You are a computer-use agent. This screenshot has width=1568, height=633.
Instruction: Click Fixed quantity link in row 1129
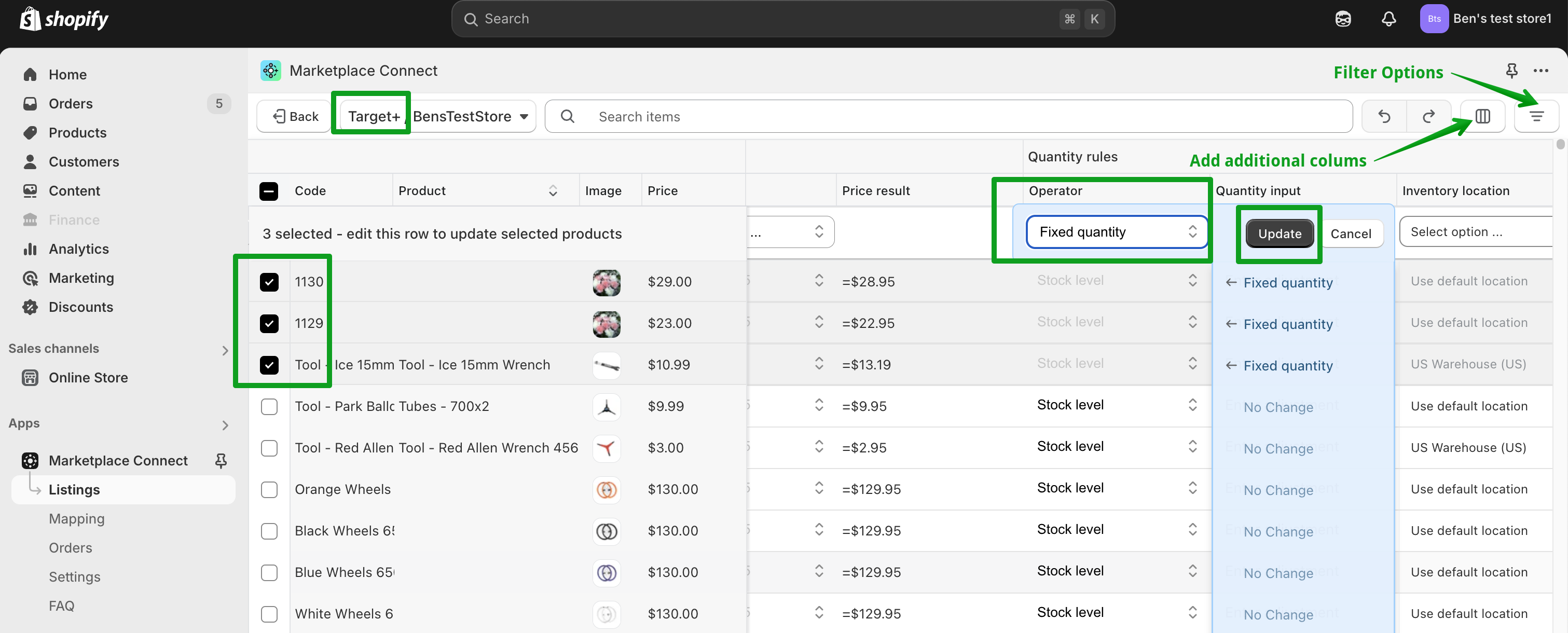point(1287,324)
